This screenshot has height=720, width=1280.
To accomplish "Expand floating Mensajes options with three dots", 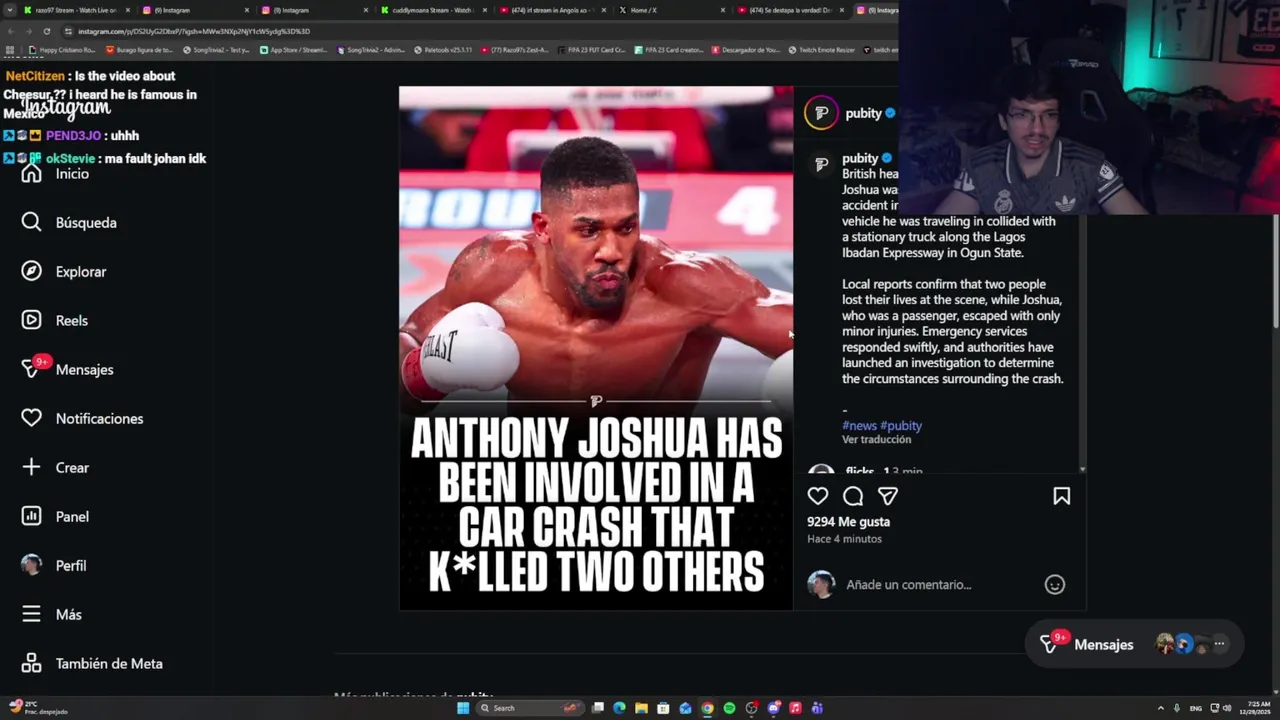I will click(x=1219, y=645).
